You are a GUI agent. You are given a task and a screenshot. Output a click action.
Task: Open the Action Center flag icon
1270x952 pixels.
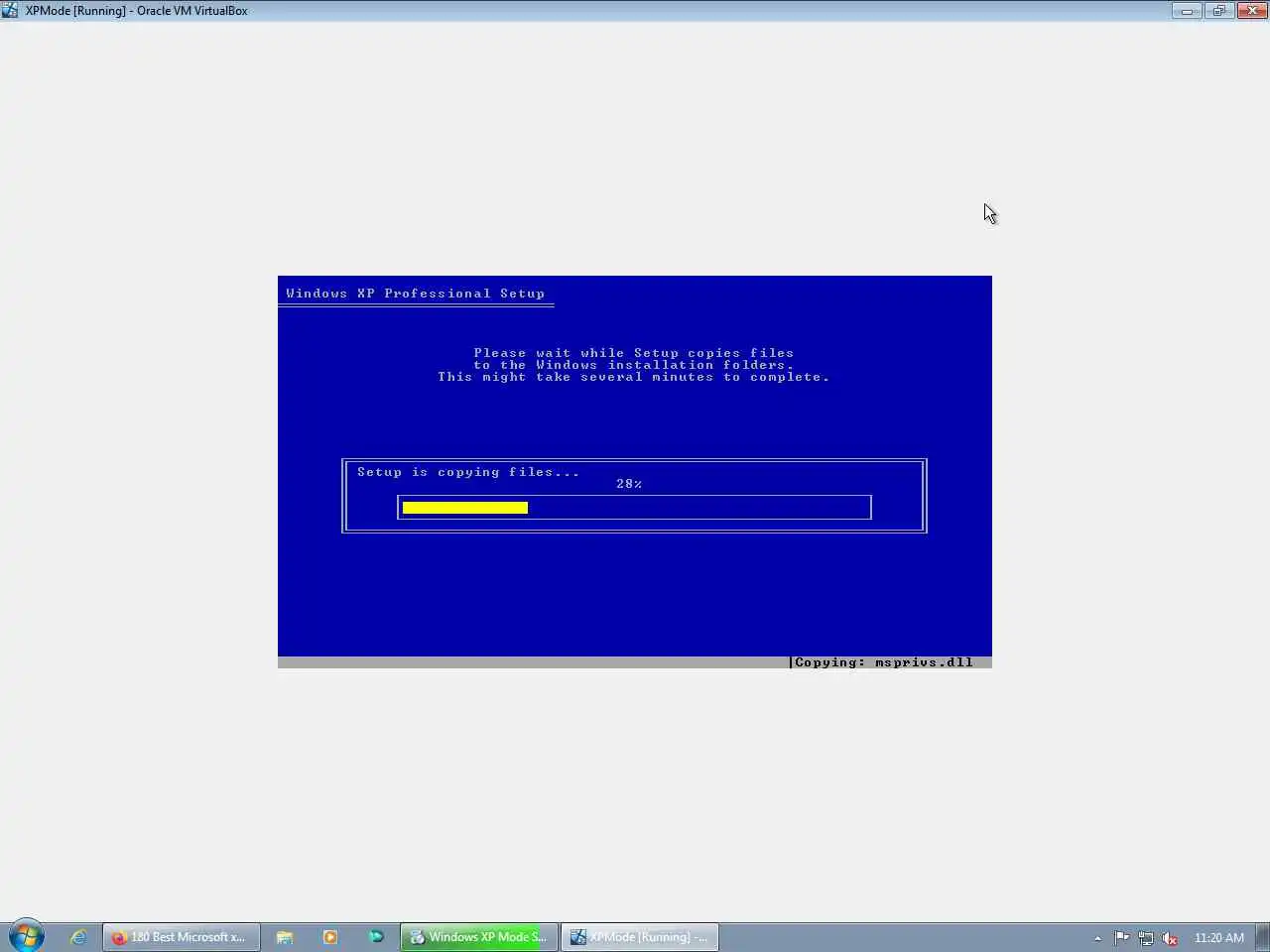pos(1121,938)
